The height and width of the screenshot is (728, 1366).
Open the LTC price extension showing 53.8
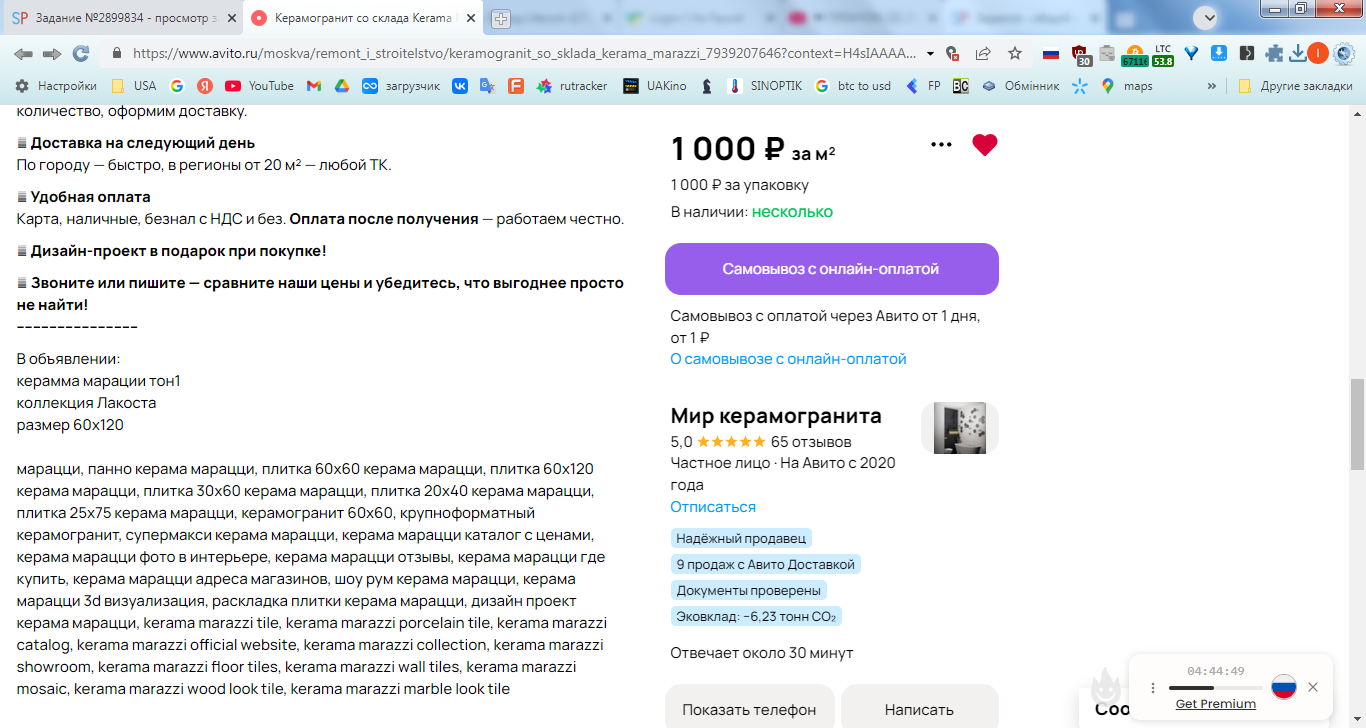pos(1162,55)
